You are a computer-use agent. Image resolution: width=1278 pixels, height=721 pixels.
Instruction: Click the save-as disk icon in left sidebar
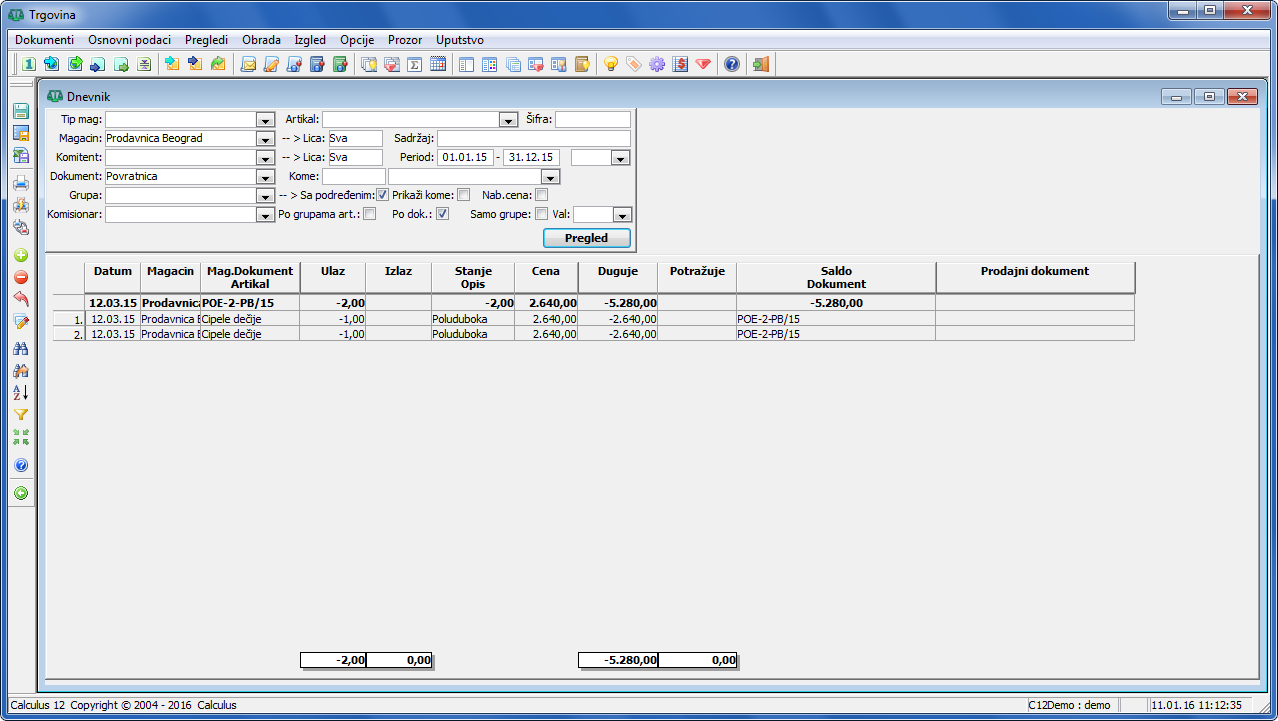(x=21, y=134)
